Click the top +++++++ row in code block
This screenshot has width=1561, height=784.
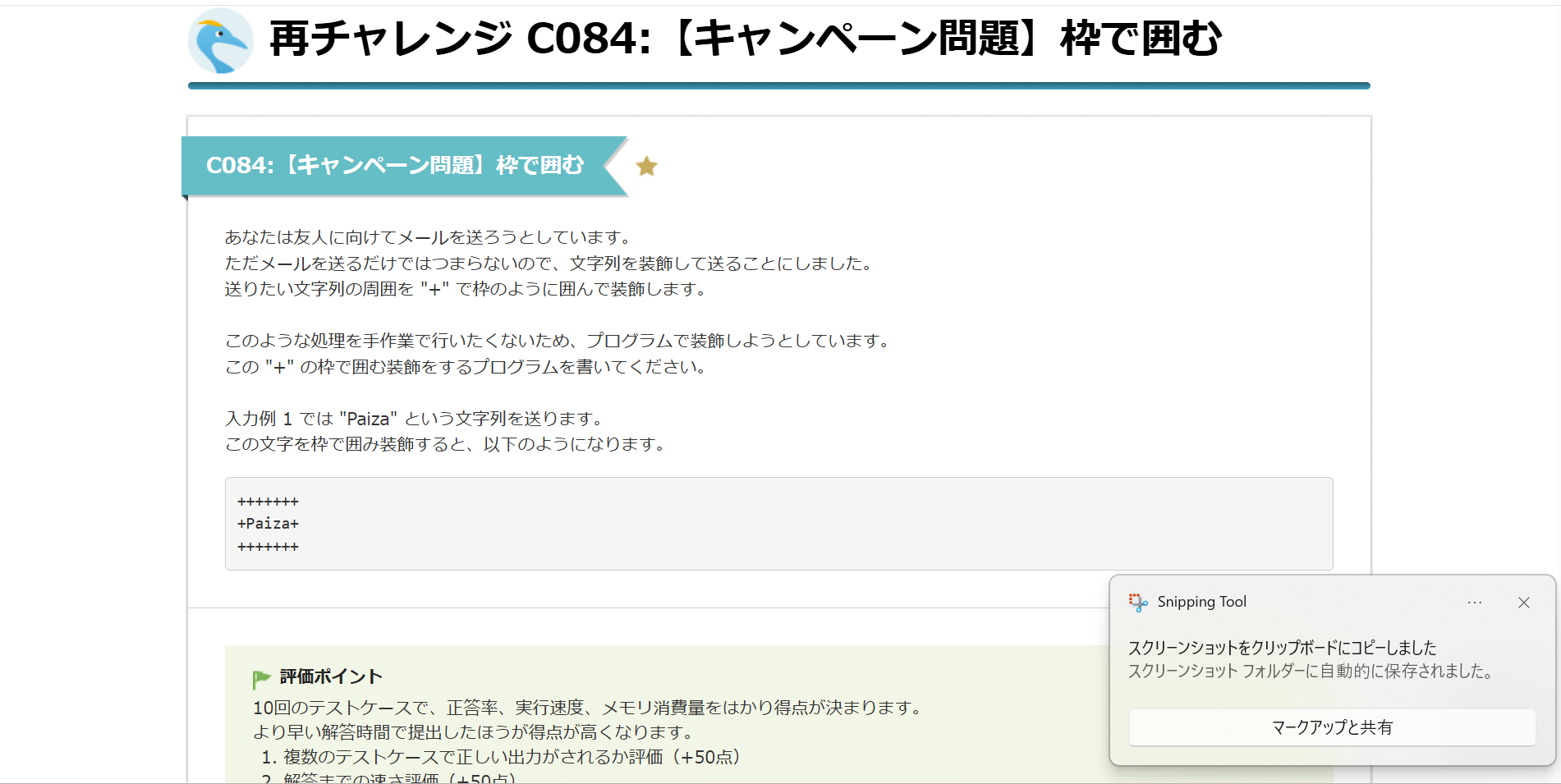(x=269, y=502)
